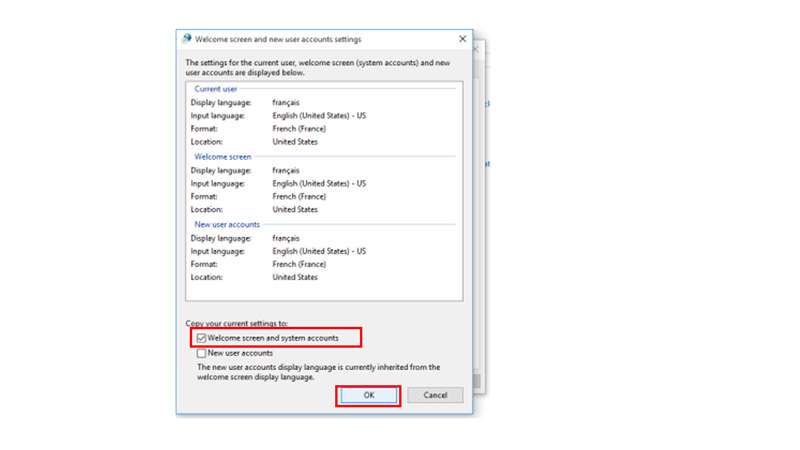Click français display language under New user accounts

point(286,238)
